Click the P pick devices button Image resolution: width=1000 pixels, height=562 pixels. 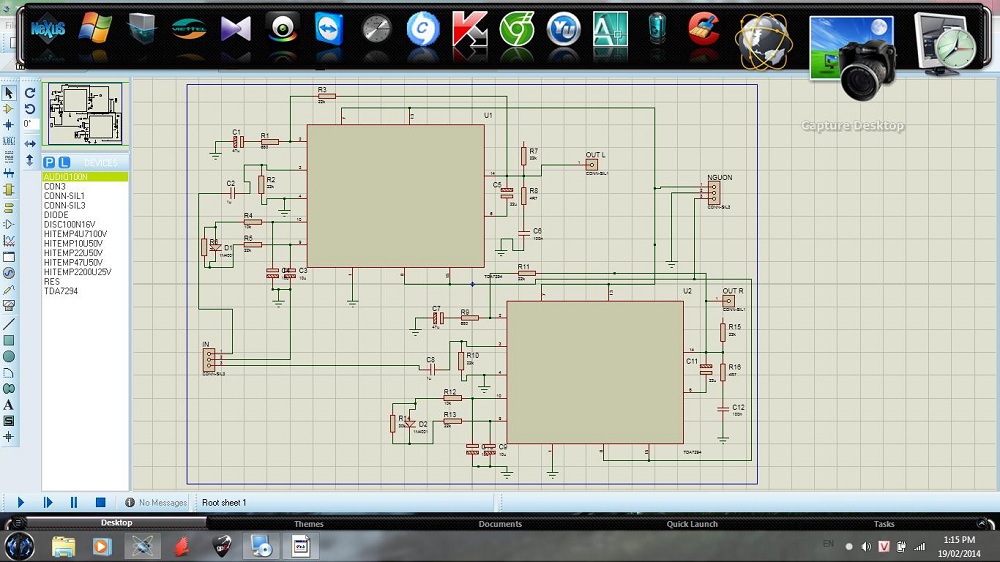tap(49, 162)
